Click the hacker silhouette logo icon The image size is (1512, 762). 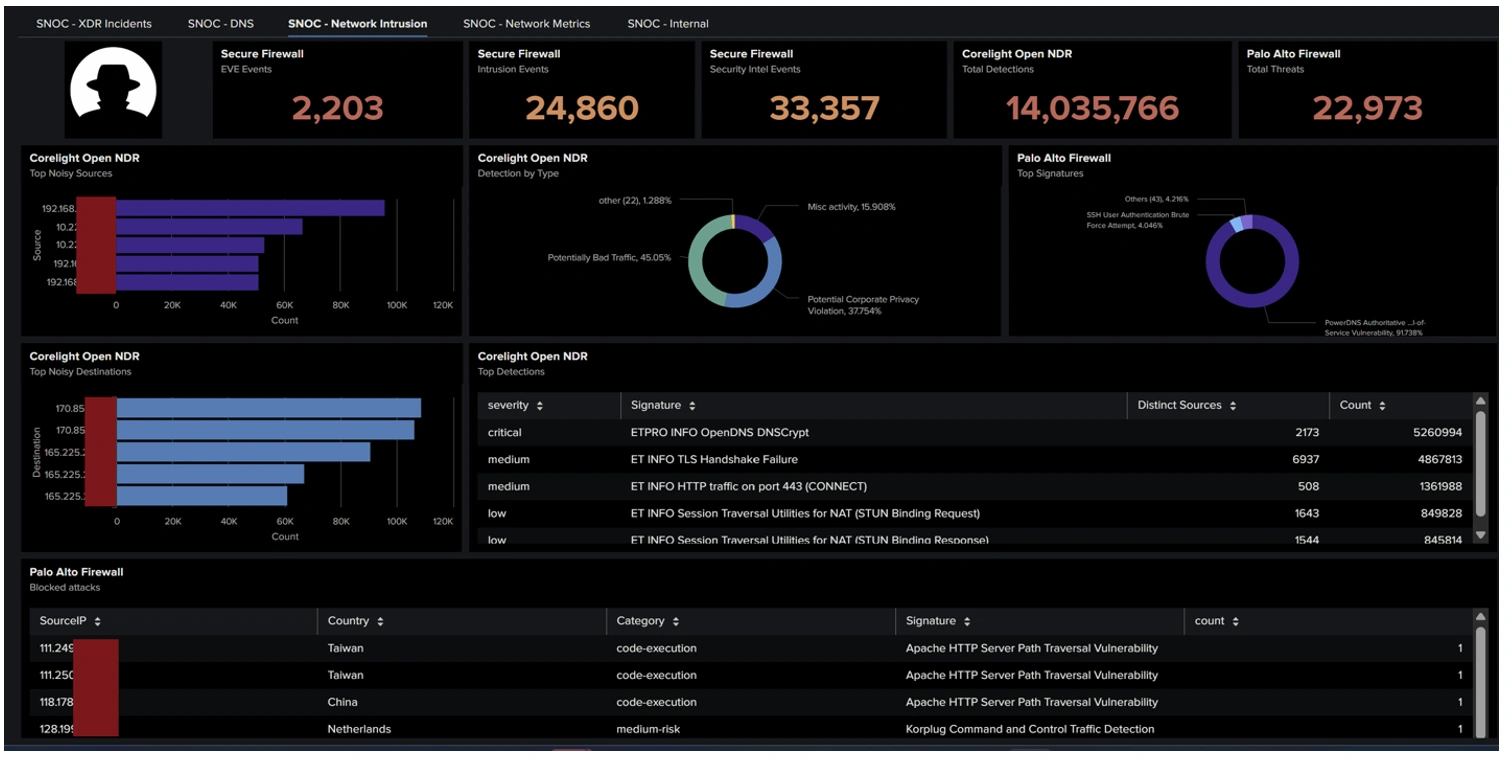[x=113, y=90]
